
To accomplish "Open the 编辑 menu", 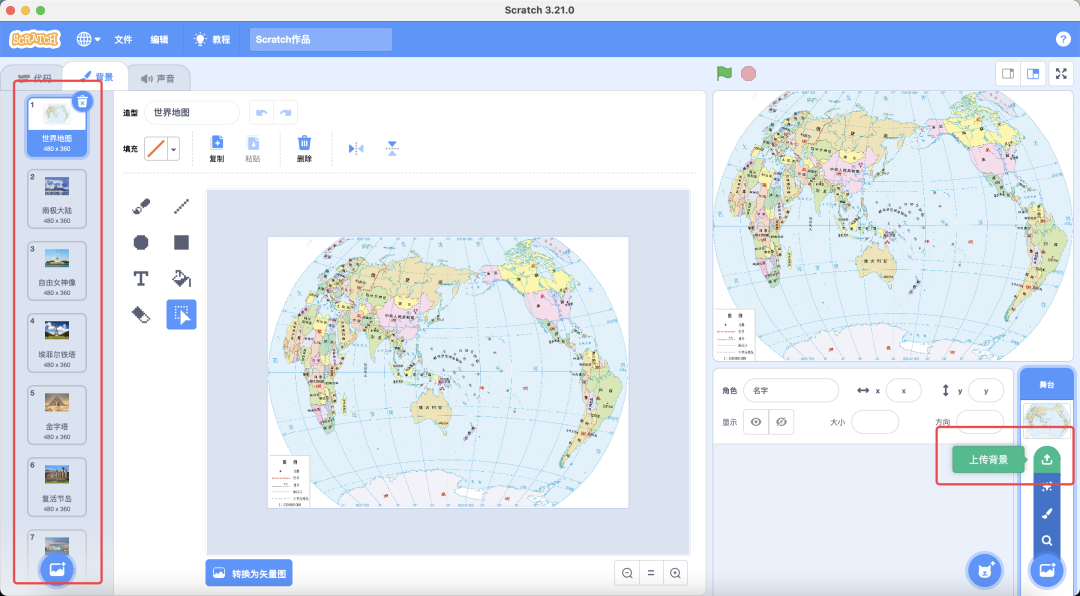I will [x=159, y=39].
